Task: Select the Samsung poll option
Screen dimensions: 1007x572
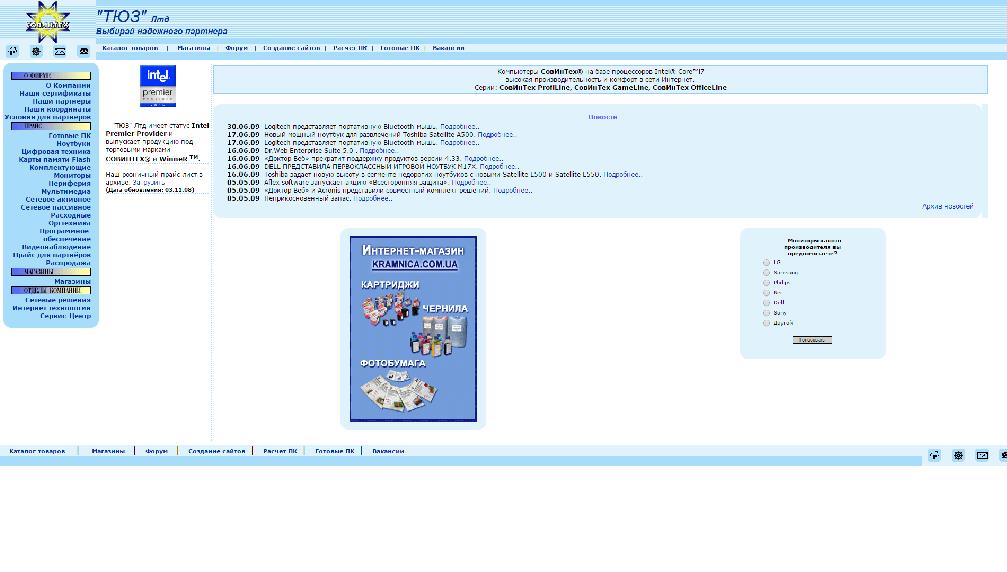Action: click(766, 273)
